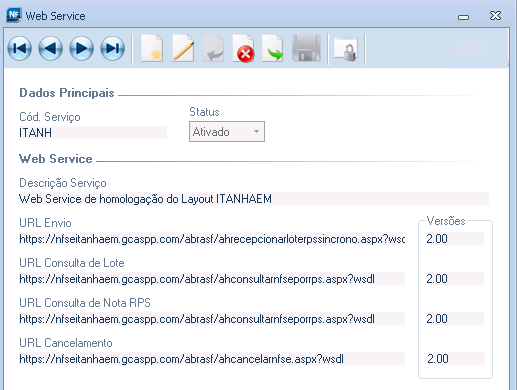Click the 2.00 version field beside URL Envio

click(455, 239)
